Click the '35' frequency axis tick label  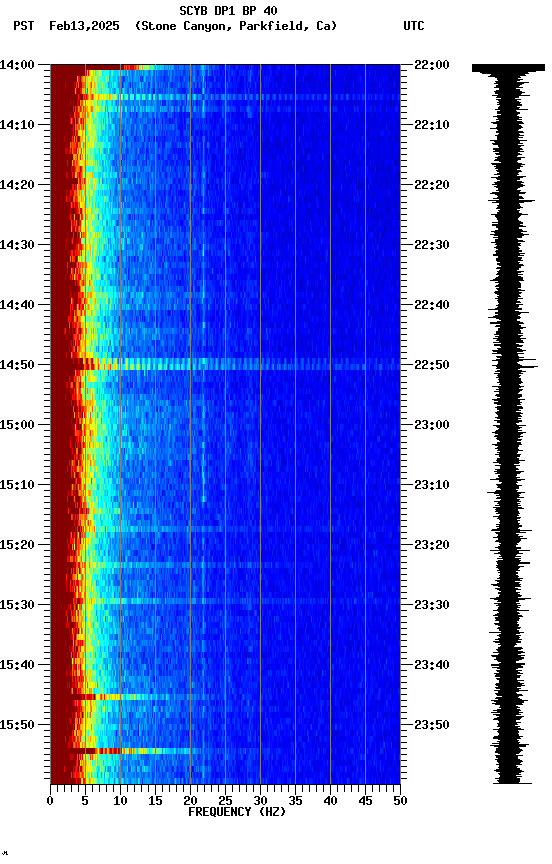click(295, 802)
